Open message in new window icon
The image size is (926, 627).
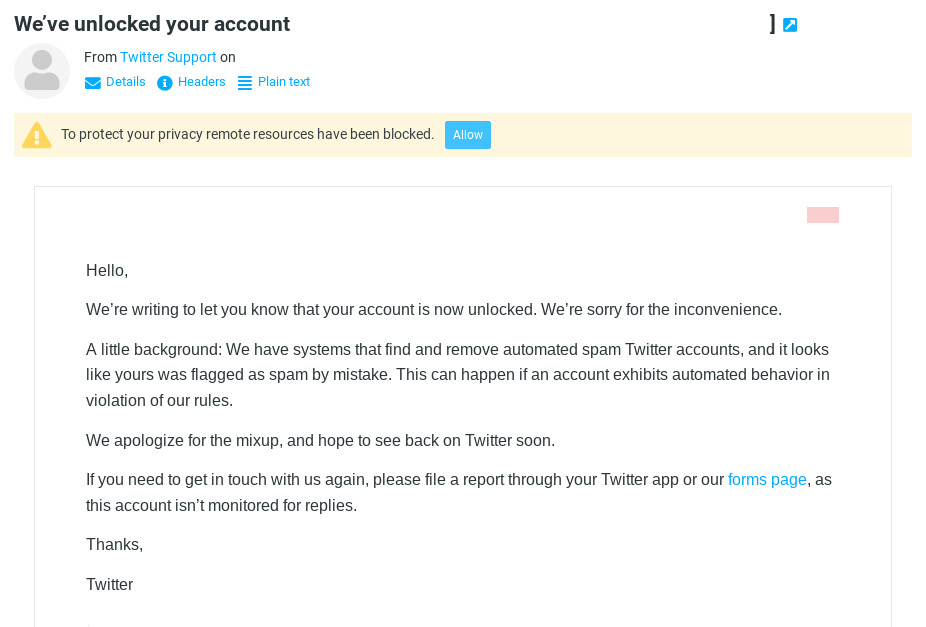790,25
